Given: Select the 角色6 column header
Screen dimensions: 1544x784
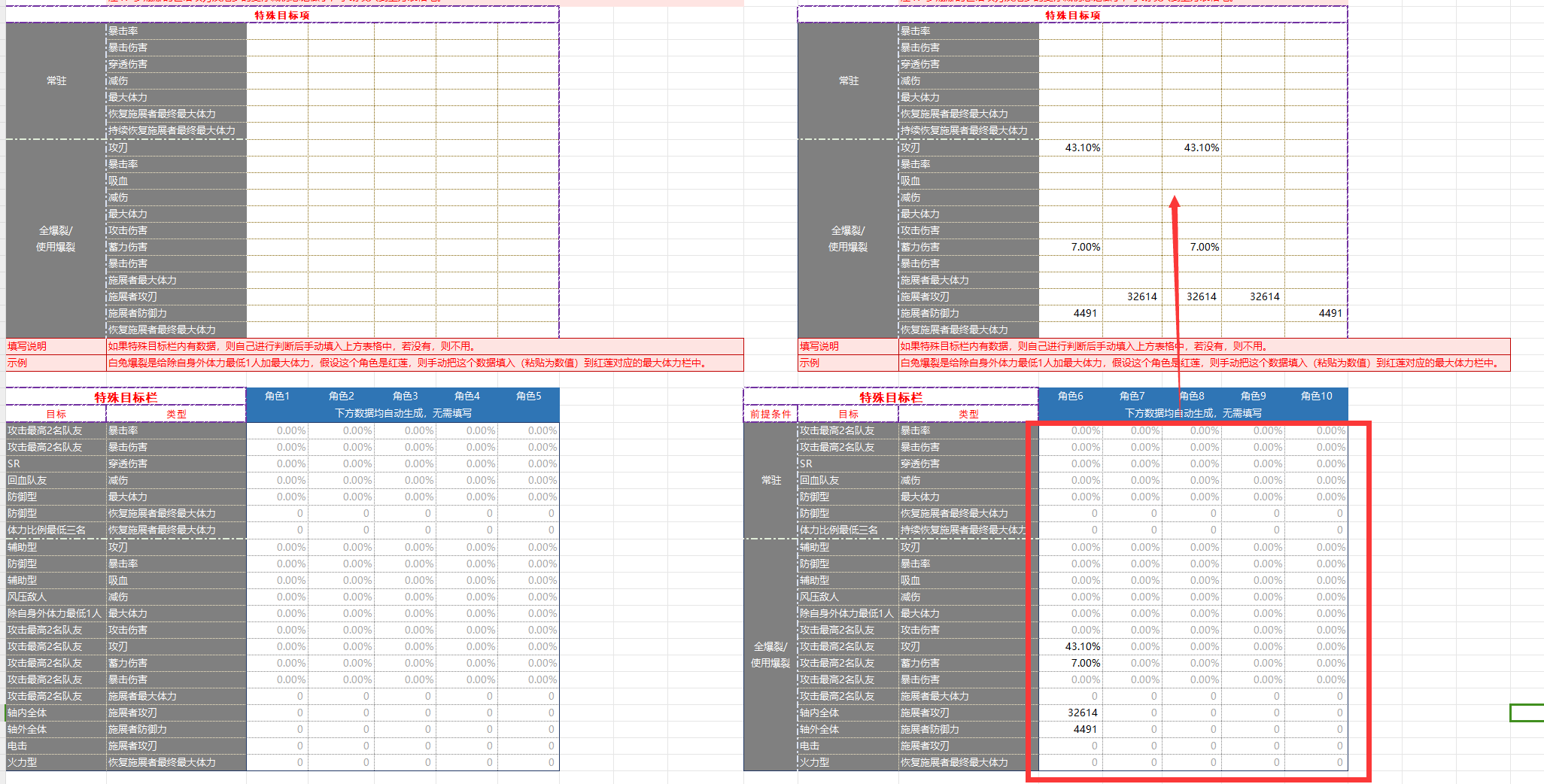Looking at the screenshot, I should 1070,396.
